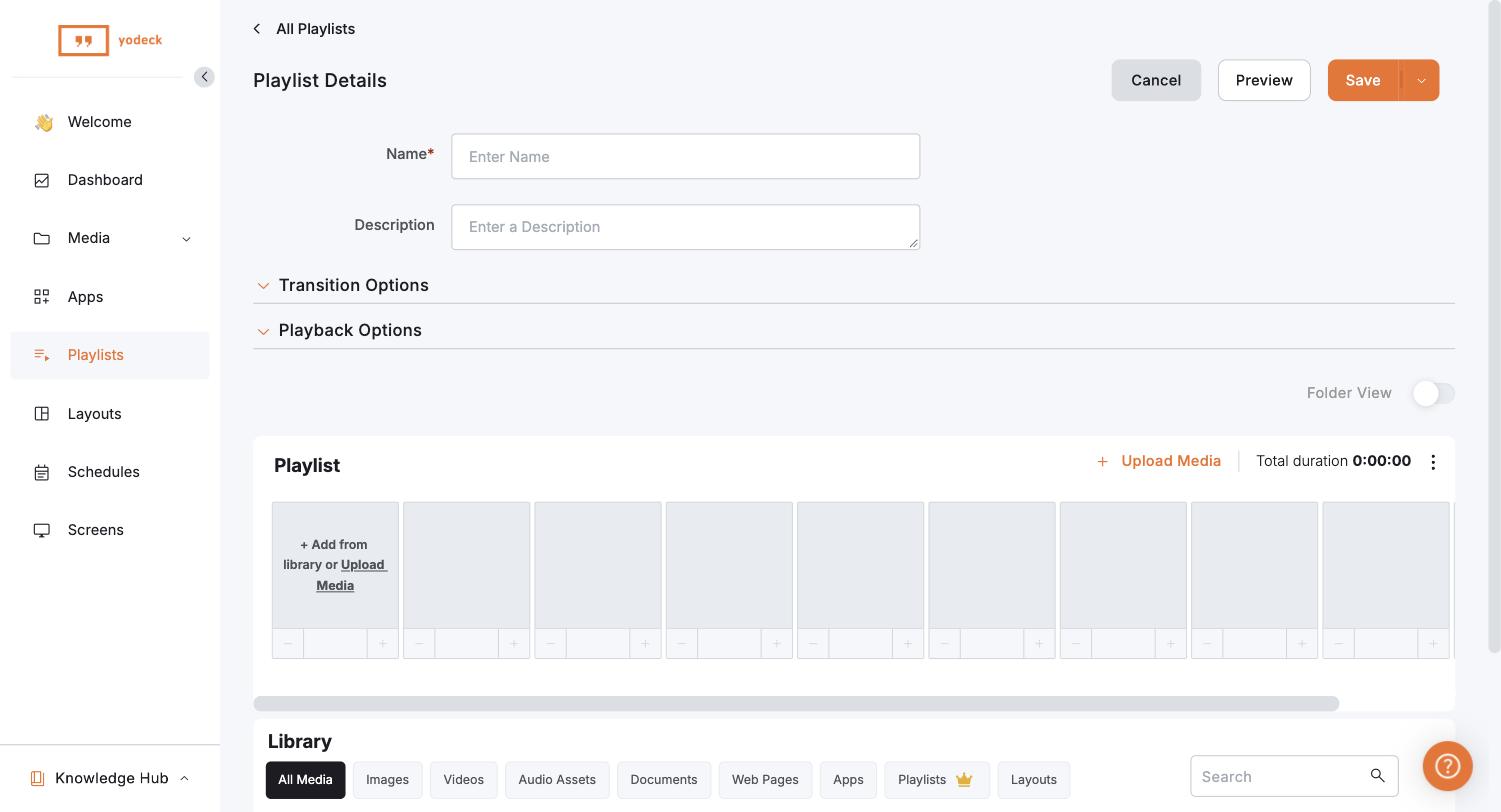Click the Schedules calendar icon

click(42, 472)
